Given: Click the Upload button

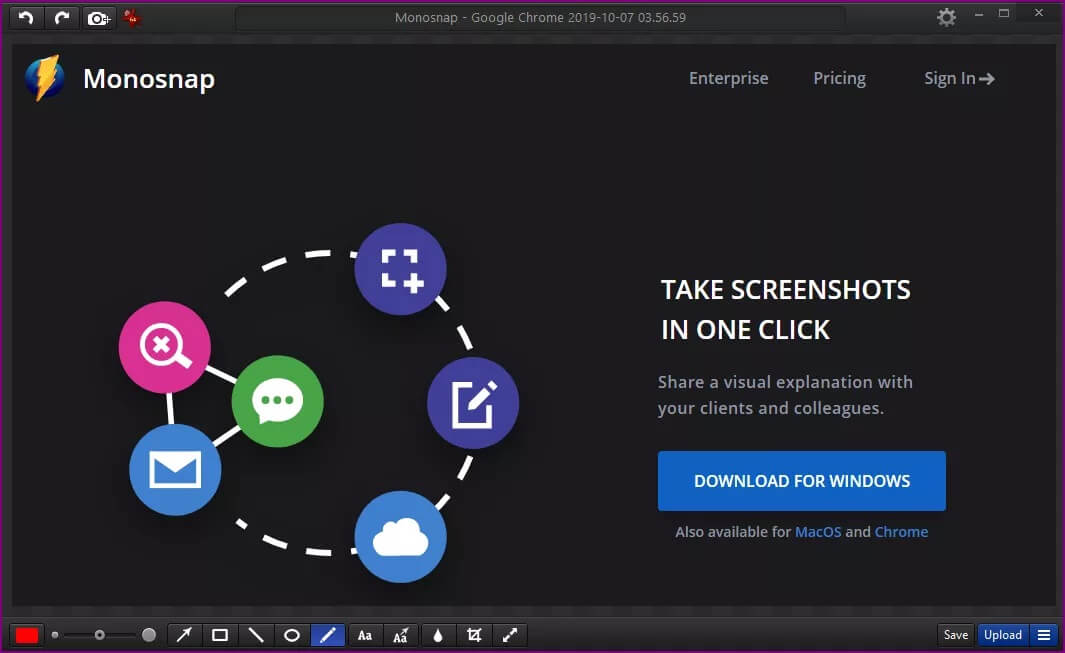Looking at the screenshot, I should (x=1002, y=635).
